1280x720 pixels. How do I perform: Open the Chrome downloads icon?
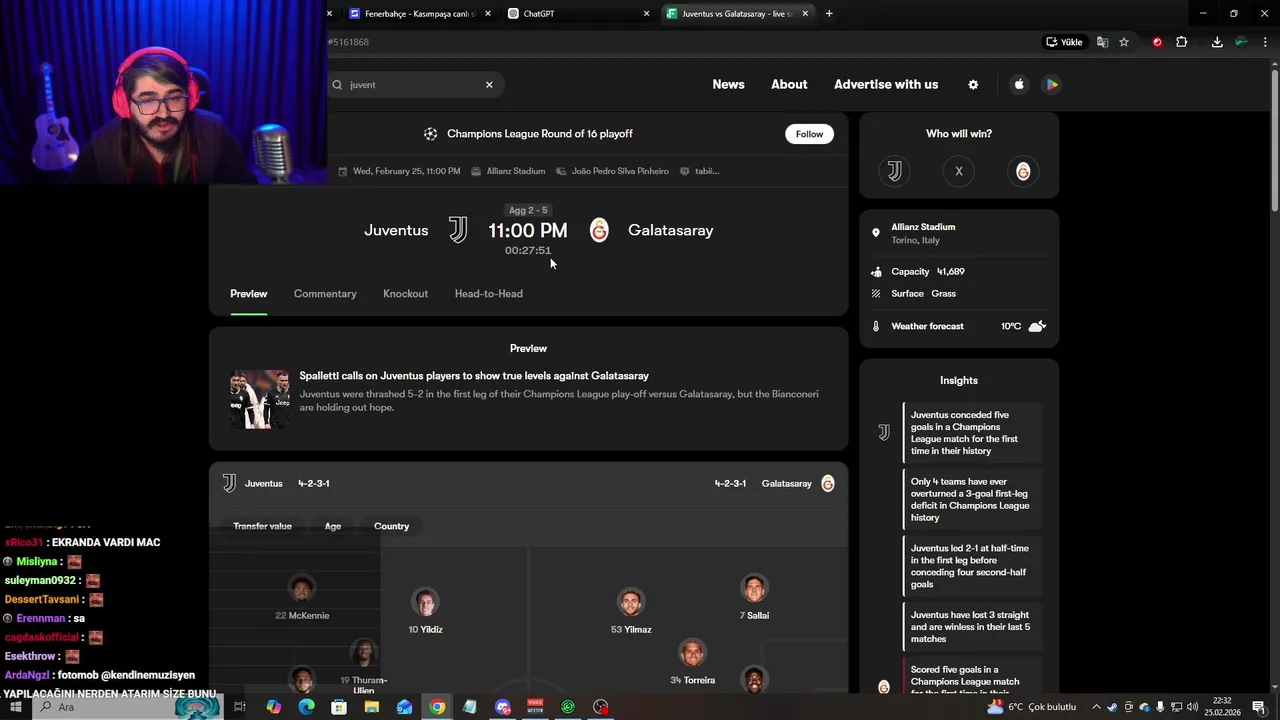[x=1217, y=42]
